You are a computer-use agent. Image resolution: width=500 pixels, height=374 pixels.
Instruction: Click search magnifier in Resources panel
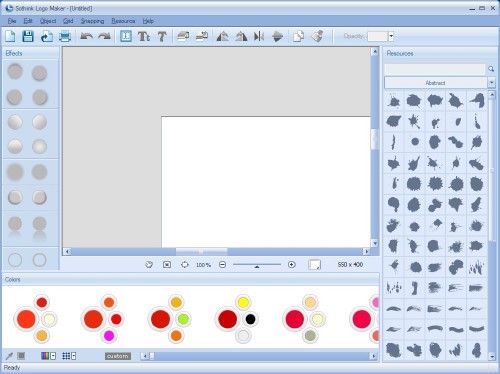coord(491,69)
